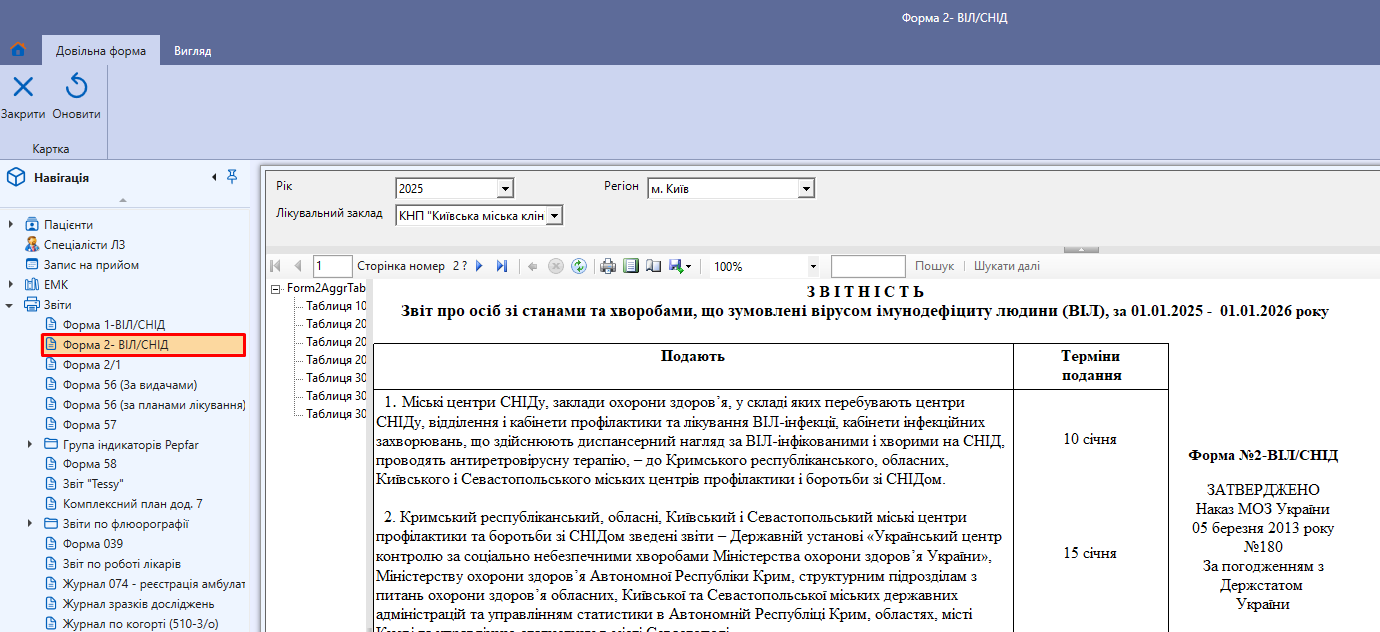1380x632 pixels.
Task: Open the zoom percentage dropdown
Action: pos(813,267)
